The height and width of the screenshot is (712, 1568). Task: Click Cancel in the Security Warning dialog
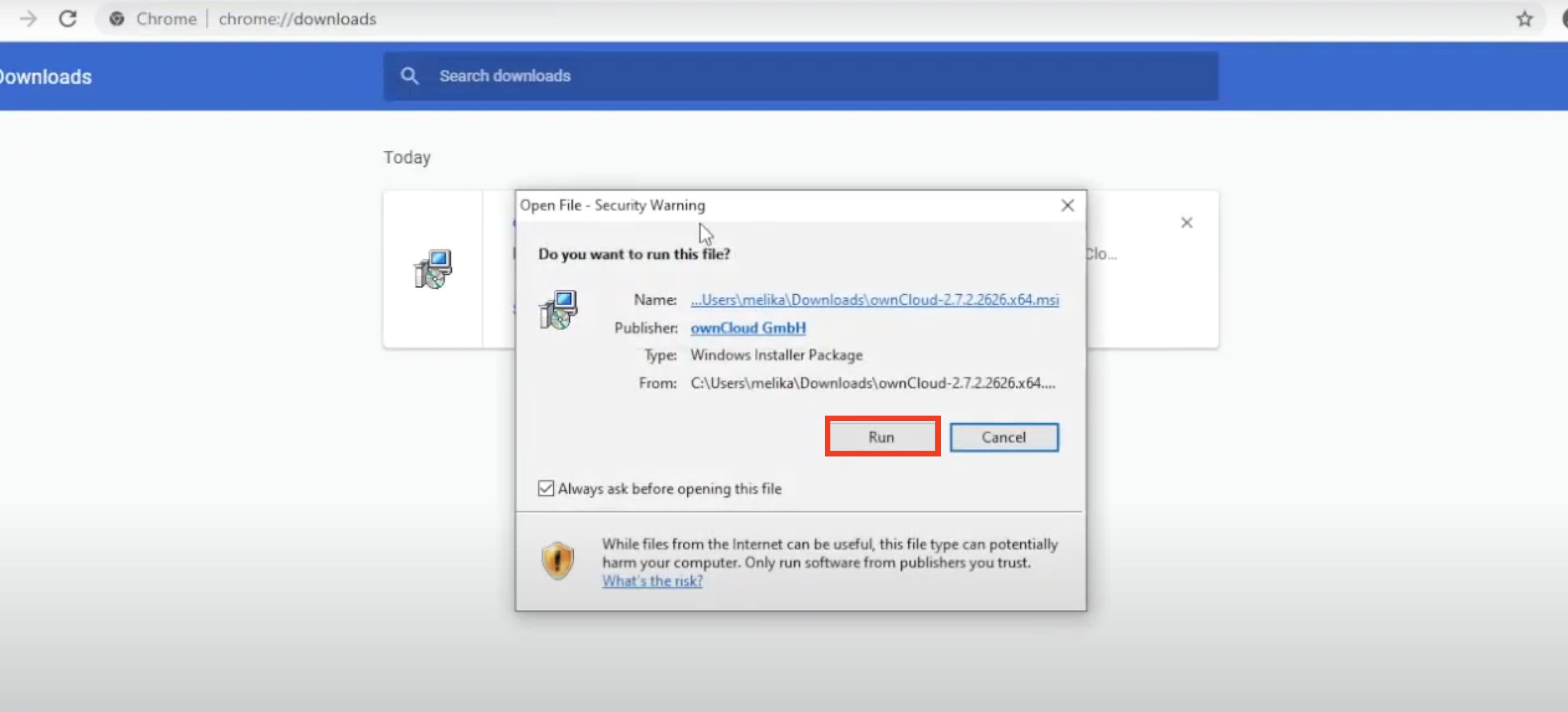click(x=1004, y=437)
